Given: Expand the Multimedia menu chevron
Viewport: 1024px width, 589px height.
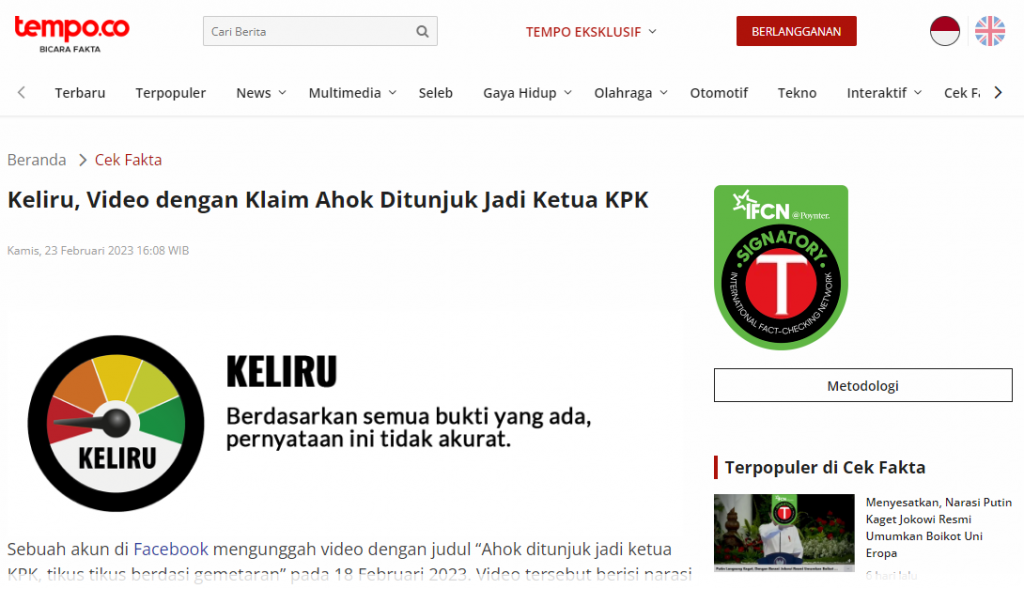Looking at the screenshot, I should click(x=392, y=93).
